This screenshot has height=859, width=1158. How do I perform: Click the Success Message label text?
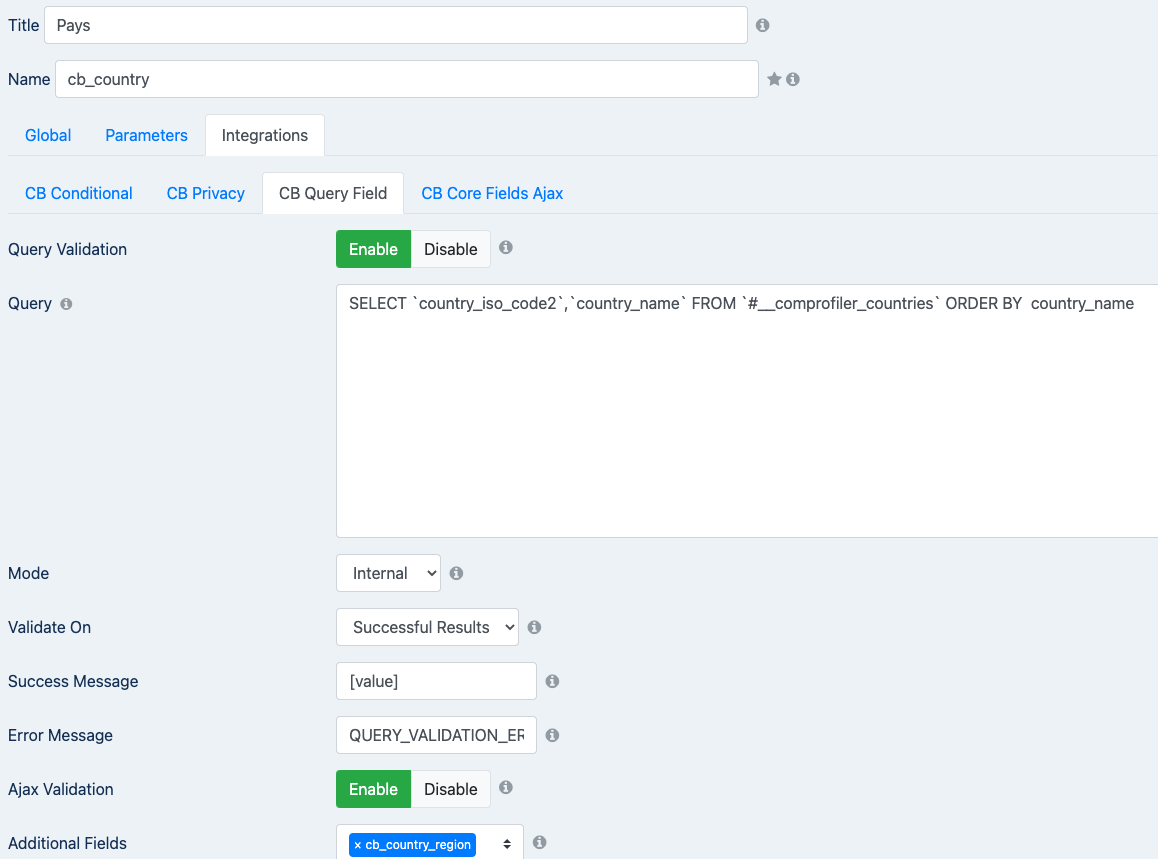tap(73, 682)
